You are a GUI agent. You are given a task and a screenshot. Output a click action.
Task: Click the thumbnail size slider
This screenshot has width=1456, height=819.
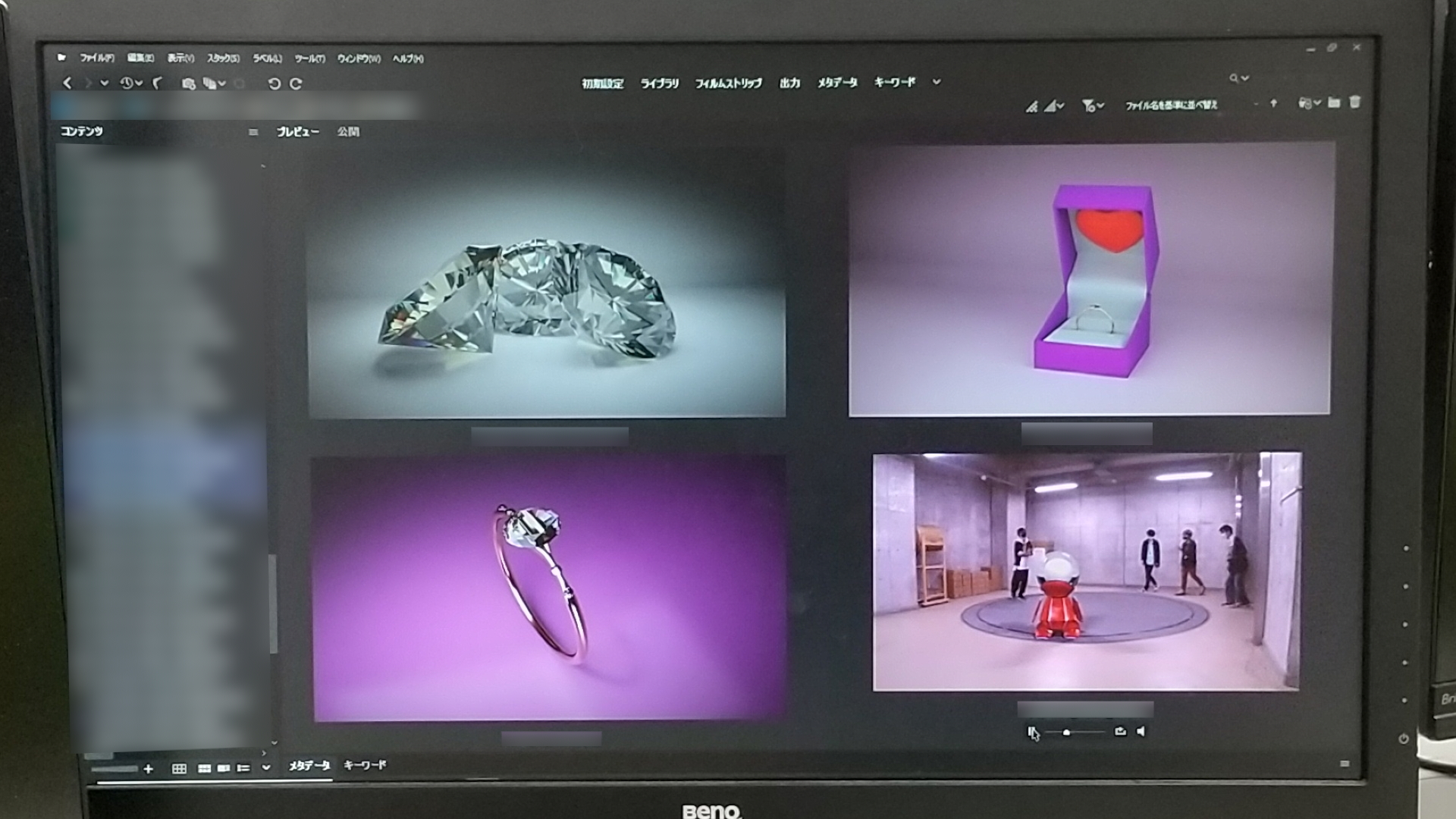(x=115, y=769)
